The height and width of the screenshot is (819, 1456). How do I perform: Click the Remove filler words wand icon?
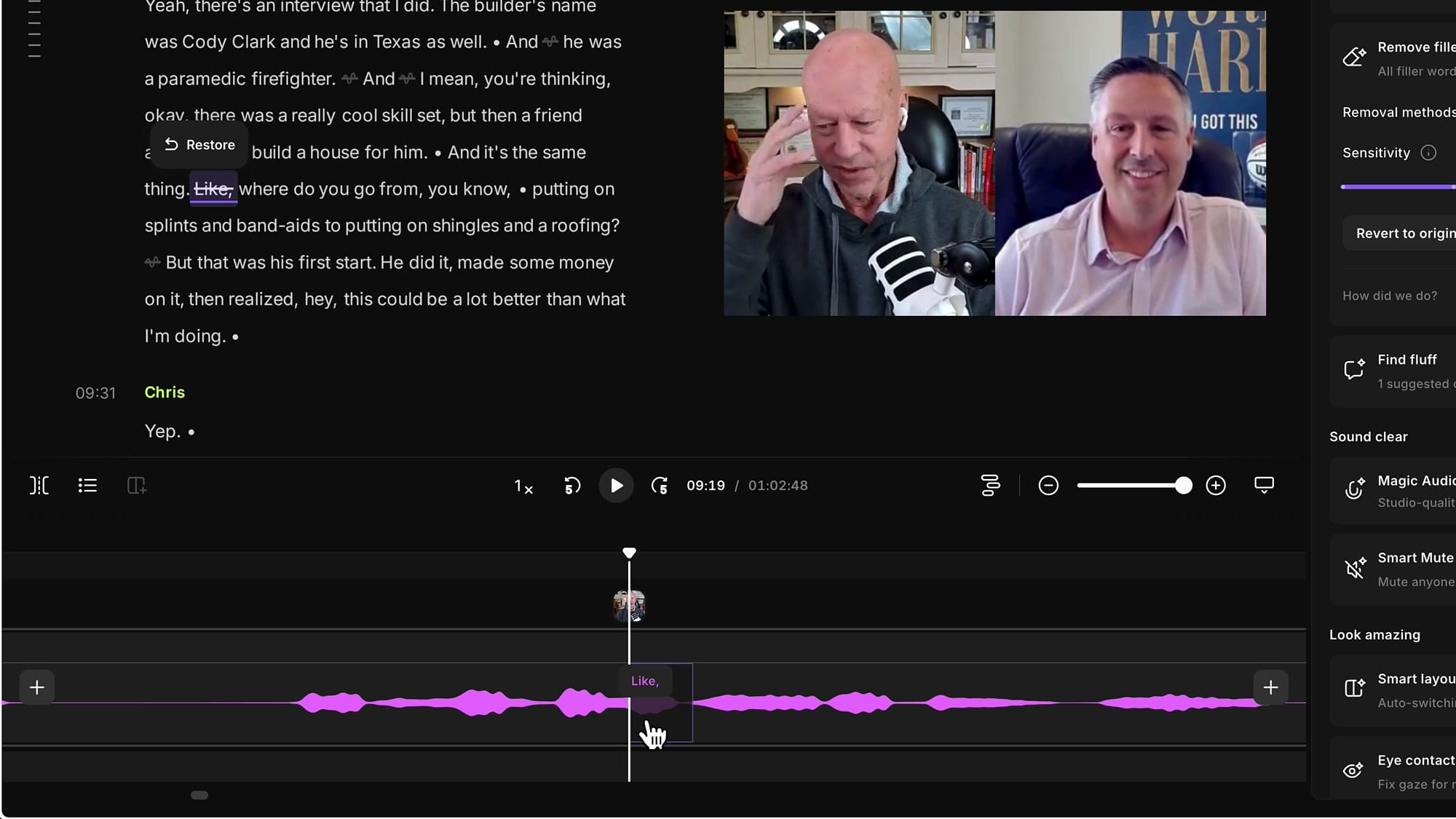(1354, 56)
